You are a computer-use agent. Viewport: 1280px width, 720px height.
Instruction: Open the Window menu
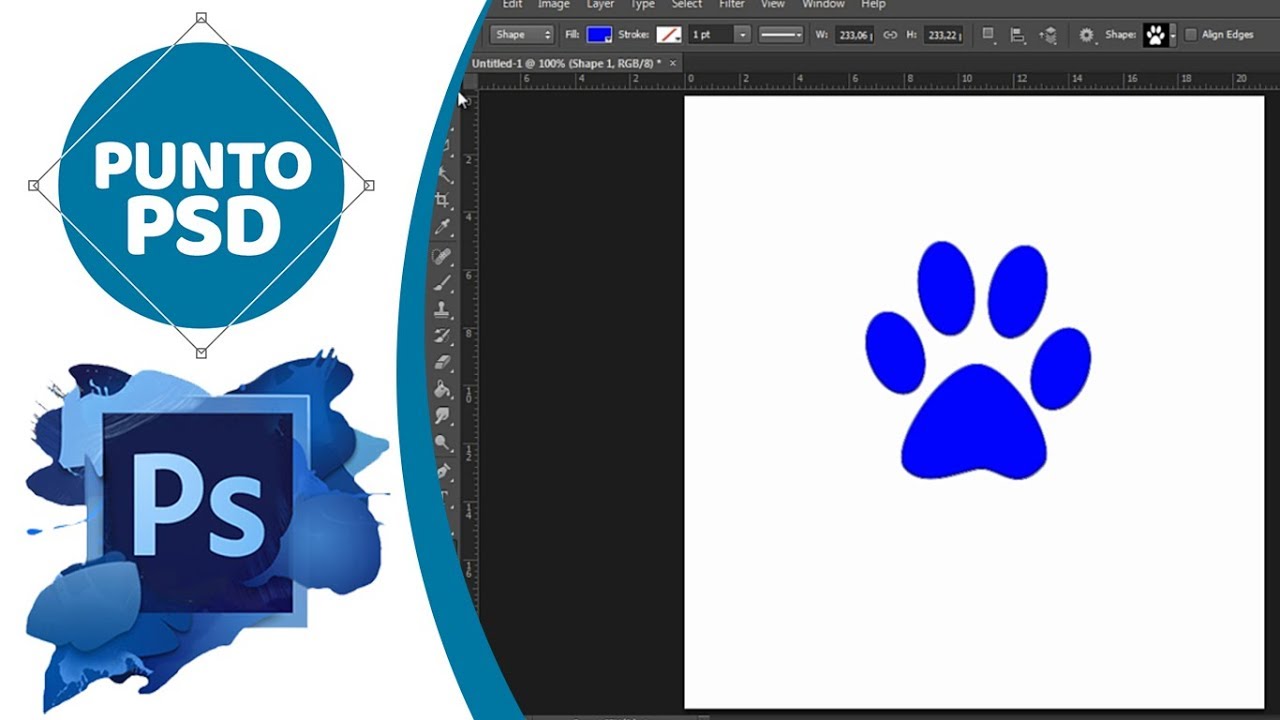(x=823, y=5)
